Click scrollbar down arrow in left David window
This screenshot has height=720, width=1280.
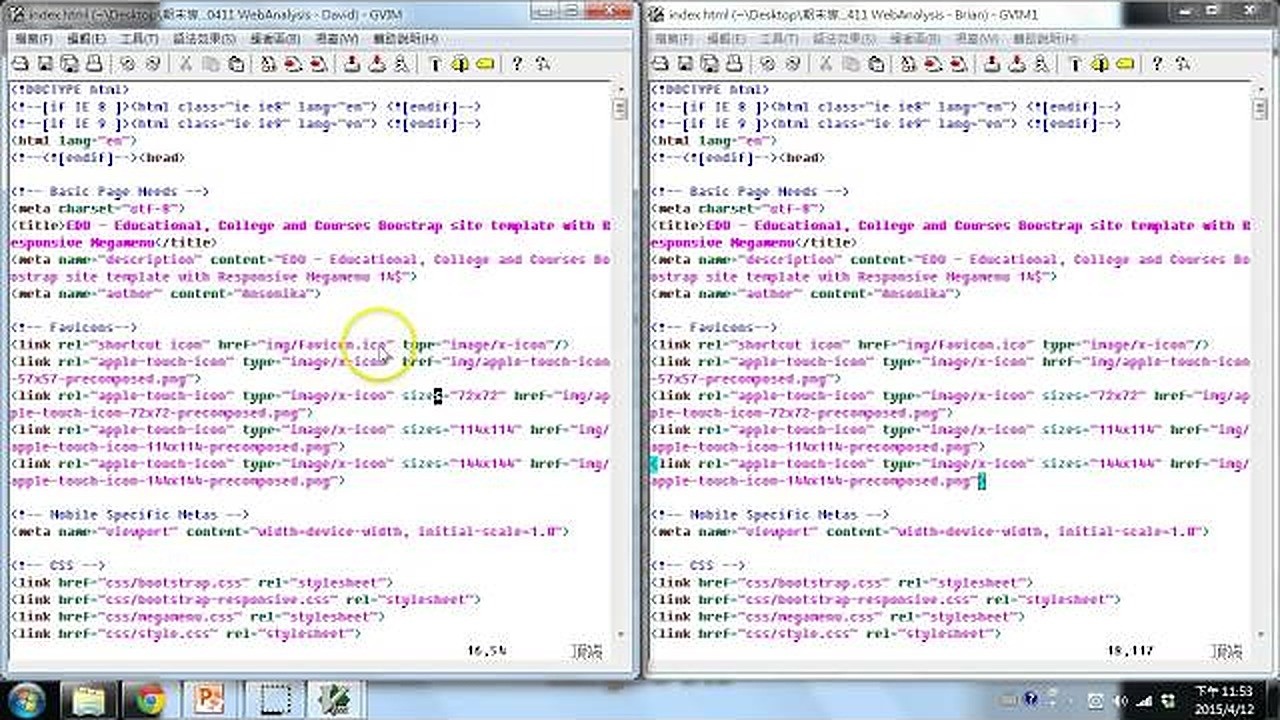[621, 634]
